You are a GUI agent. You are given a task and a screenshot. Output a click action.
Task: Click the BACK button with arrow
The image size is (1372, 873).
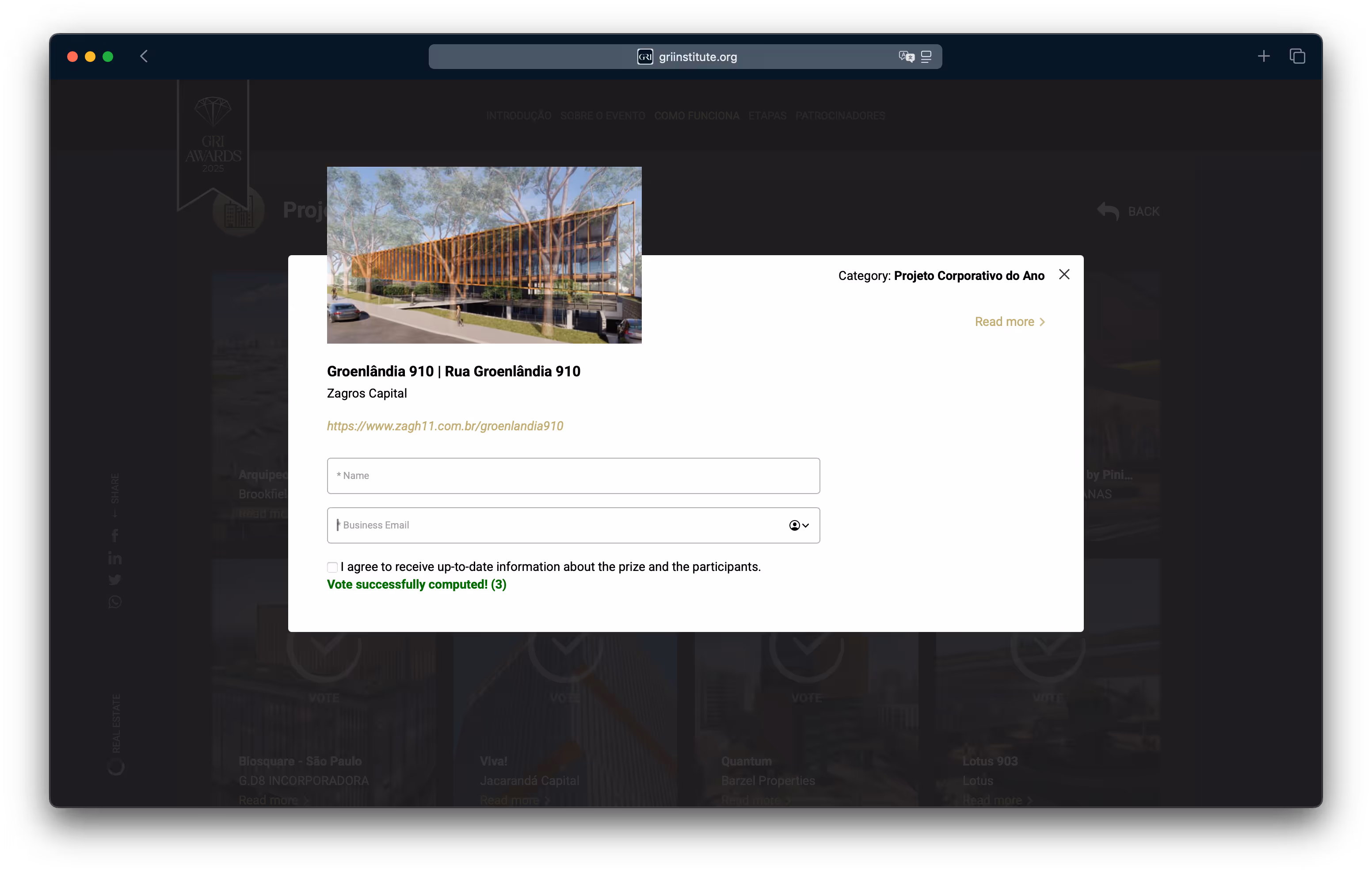(x=1128, y=211)
